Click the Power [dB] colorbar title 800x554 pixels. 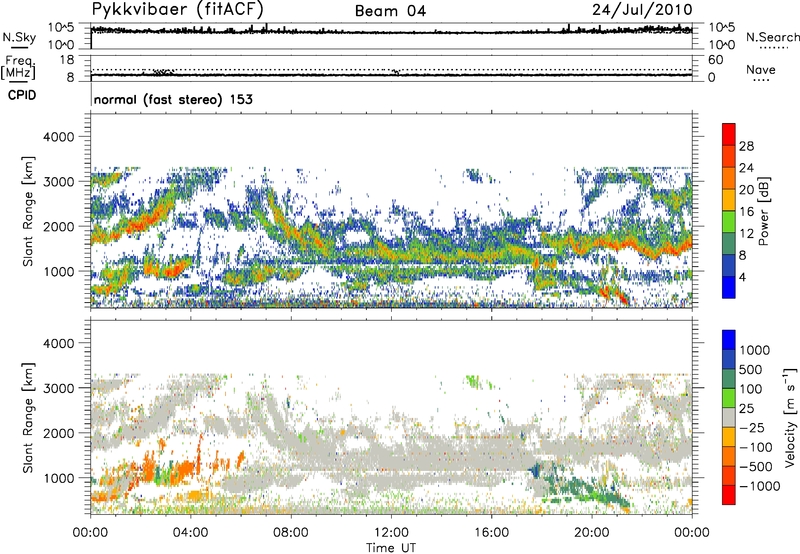pos(764,211)
